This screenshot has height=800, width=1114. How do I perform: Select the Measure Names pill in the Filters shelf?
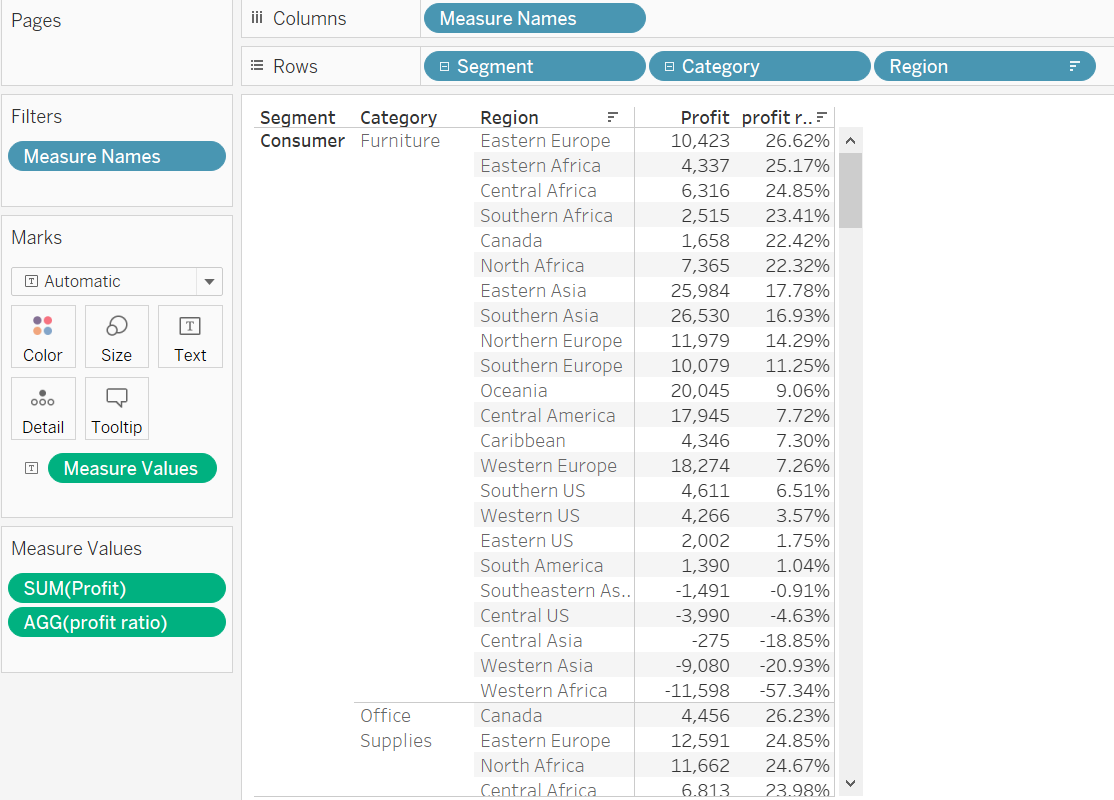tap(116, 156)
